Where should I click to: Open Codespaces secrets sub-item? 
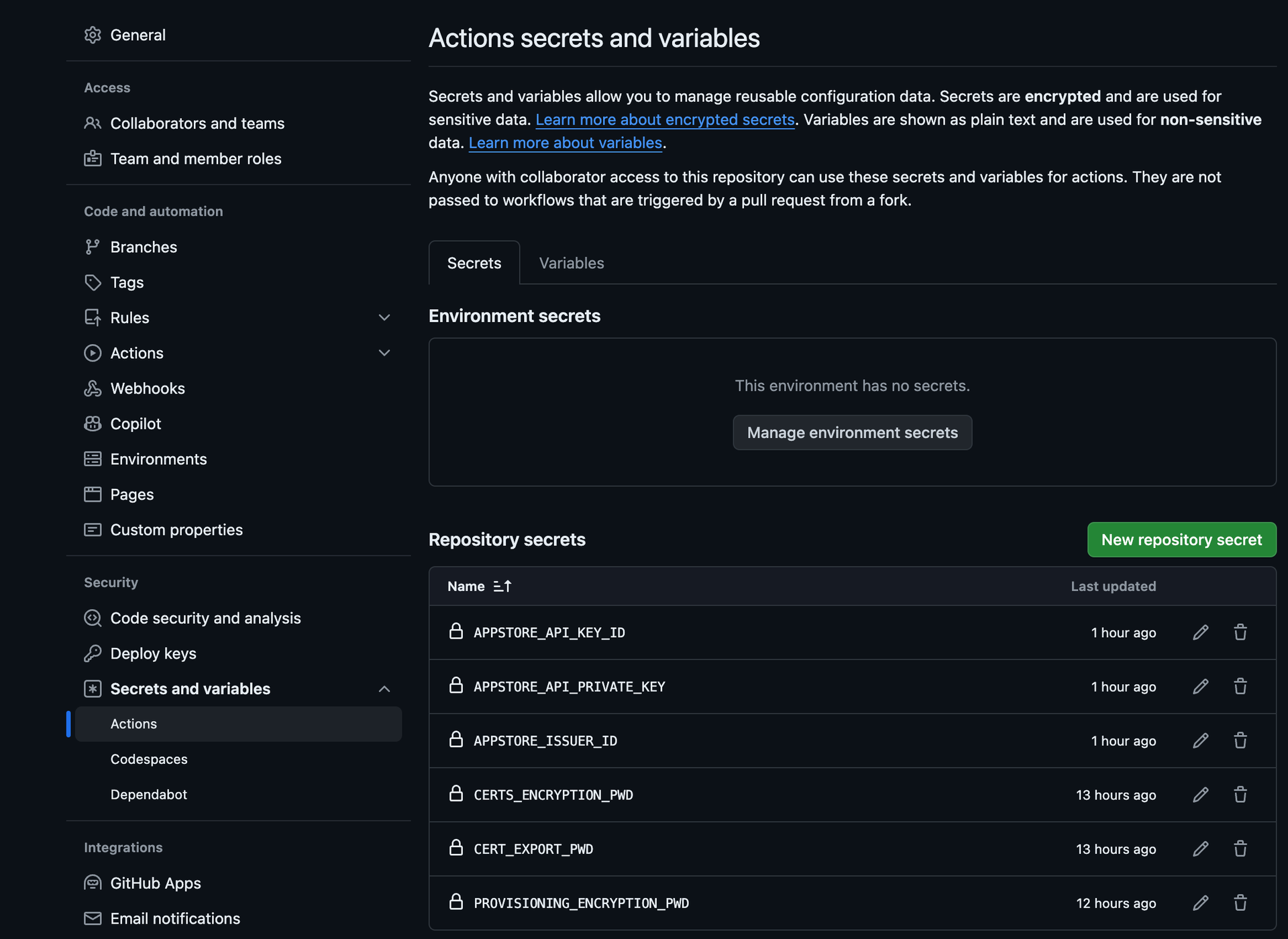[x=149, y=759]
